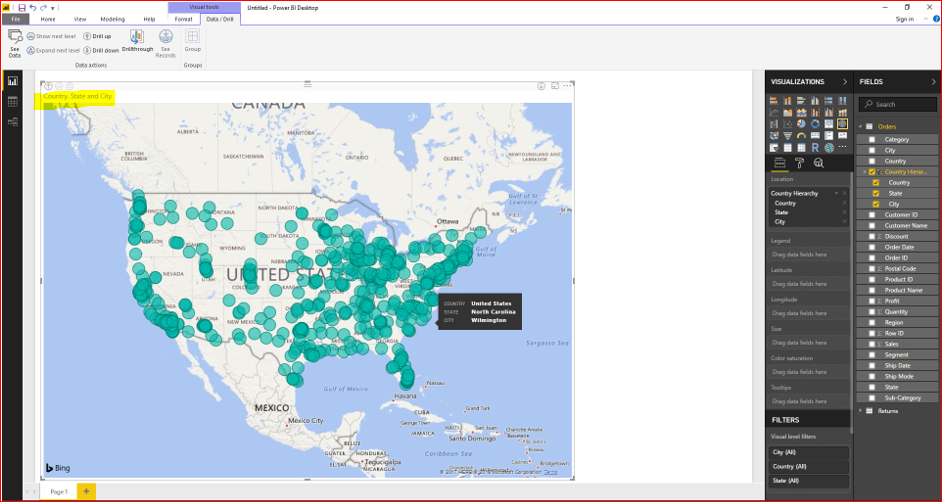Switch to the Report view in the left sidebar
Image resolution: width=942 pixels, height=502 pixels.
click(x=13, y=81)
